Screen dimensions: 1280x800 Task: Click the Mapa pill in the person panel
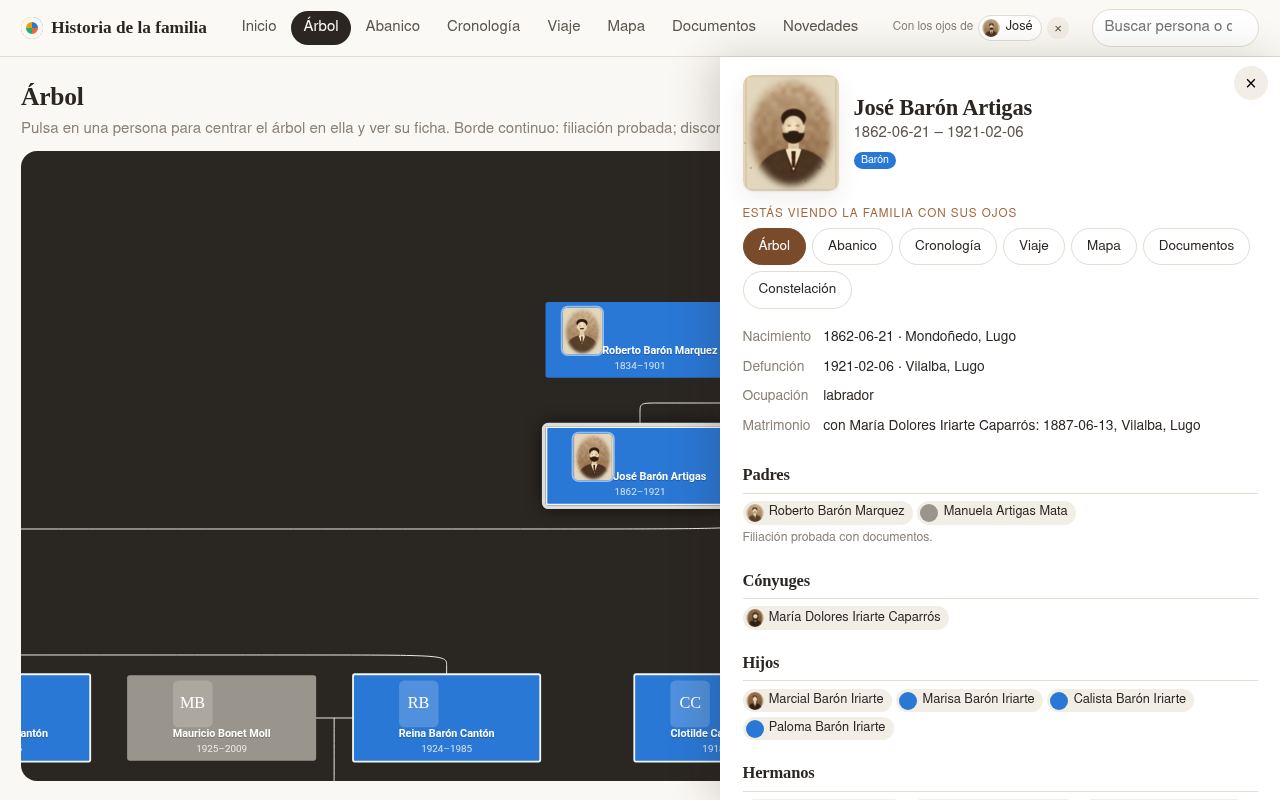[1104, 246]
